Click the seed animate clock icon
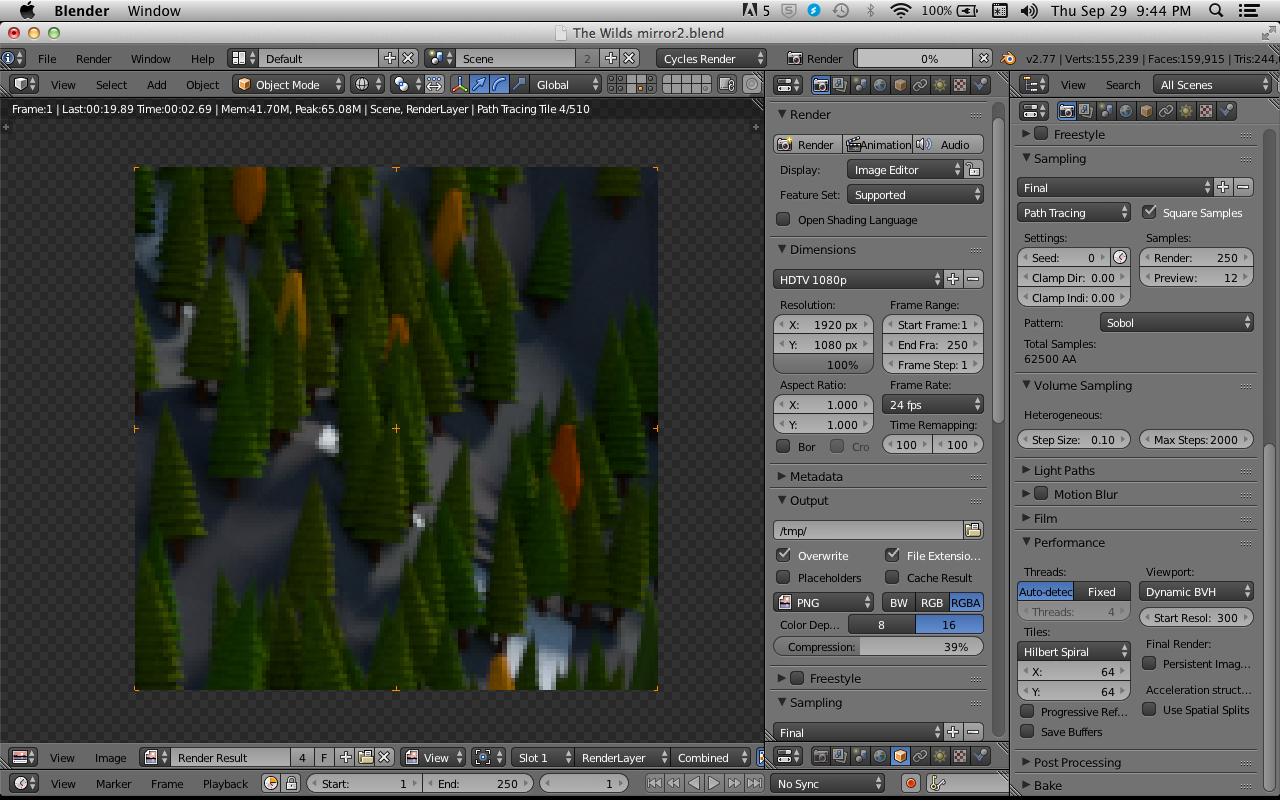The height and width of the screenshot is (800, 1280). click(1120, 258)
